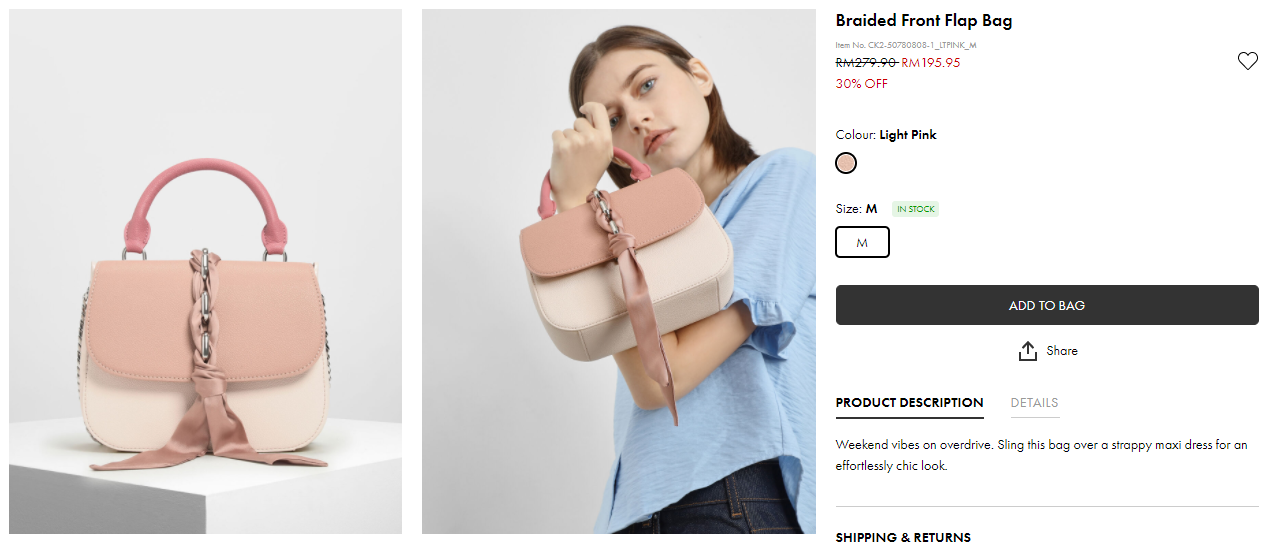The width and height of the screenshot is (1271, 548).
Task: Click the item number text
Action: (906, 45)
